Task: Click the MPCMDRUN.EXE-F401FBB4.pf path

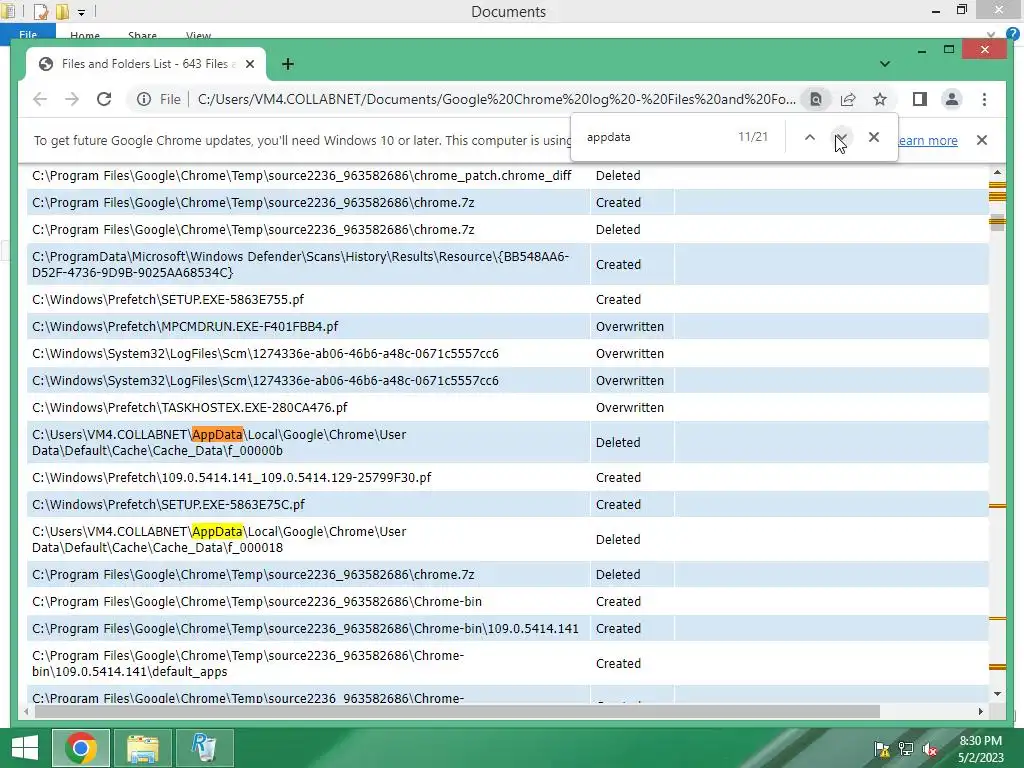Action: click(185, 327)
